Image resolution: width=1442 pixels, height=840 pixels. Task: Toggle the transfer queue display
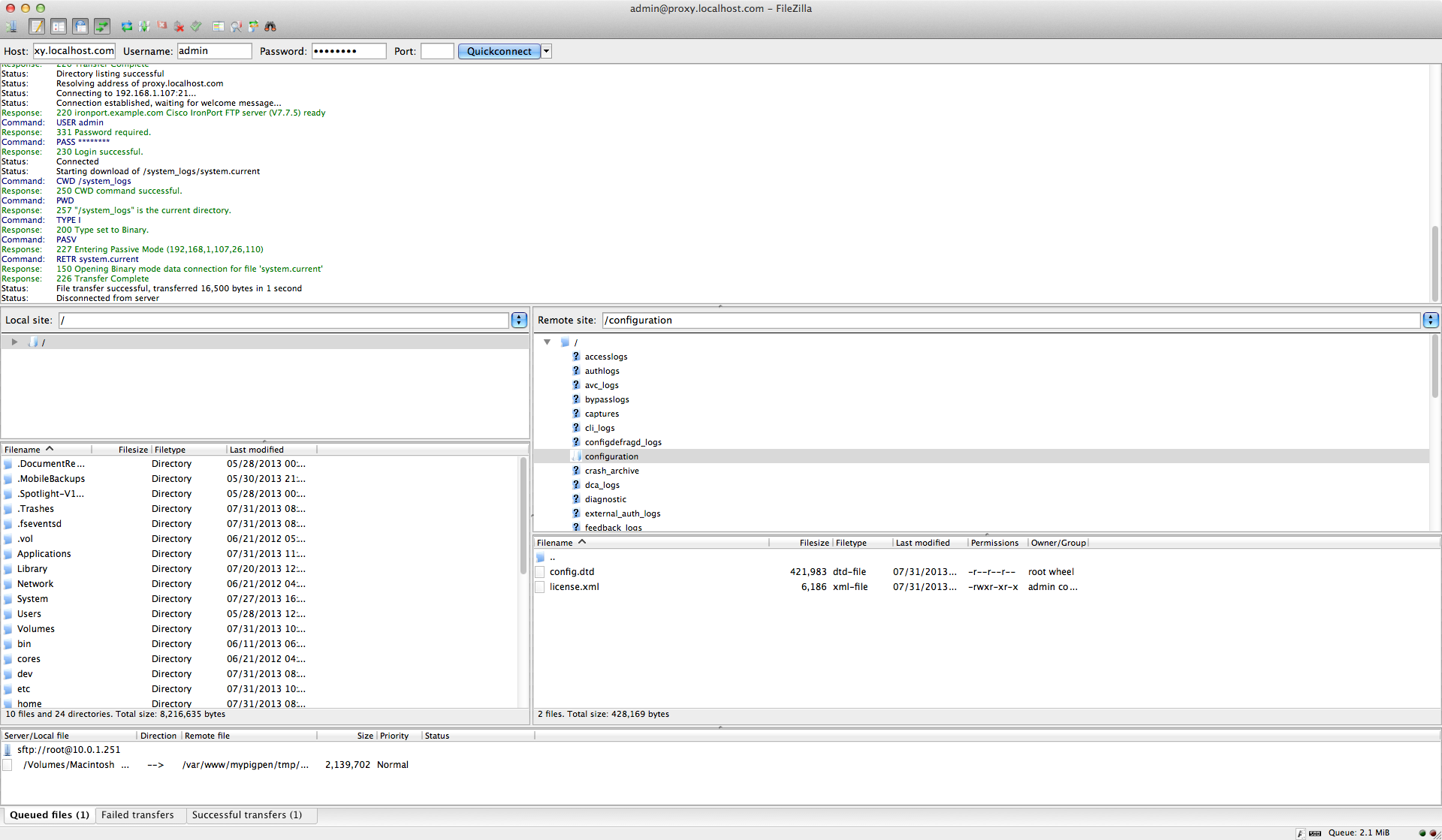(102, 27)
